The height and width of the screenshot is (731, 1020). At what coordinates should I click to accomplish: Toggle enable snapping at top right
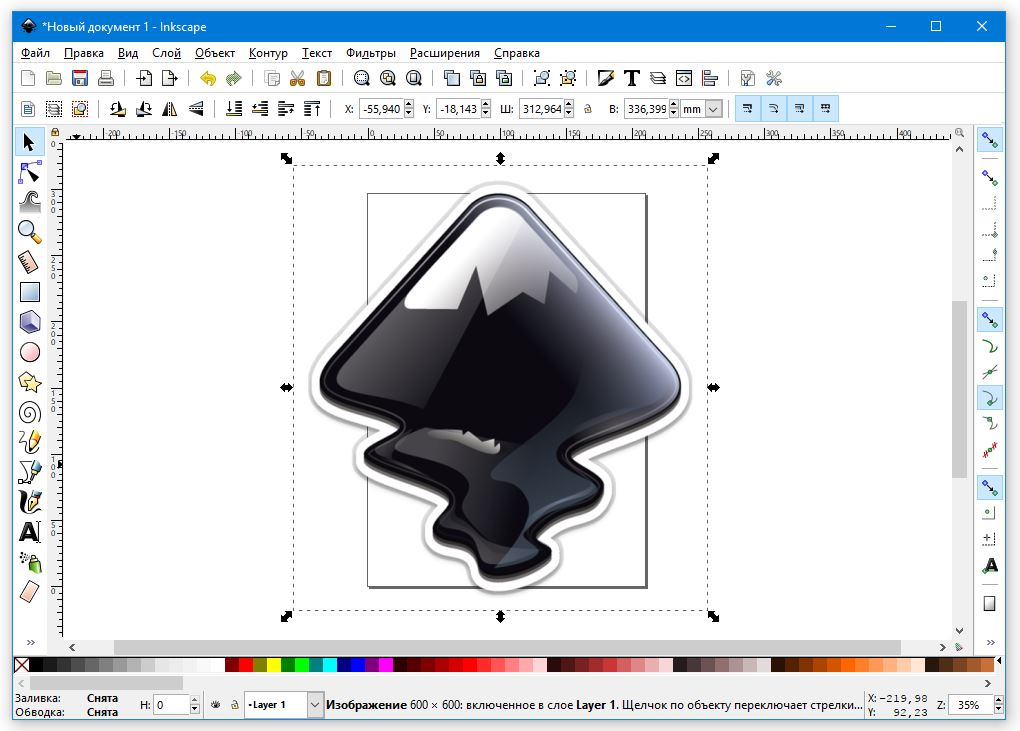989,139
